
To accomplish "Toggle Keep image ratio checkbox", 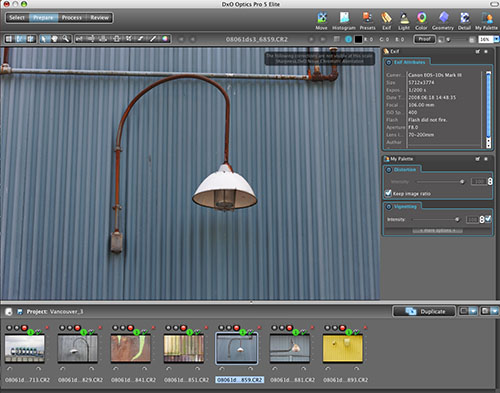I will (x=388, y=193).
